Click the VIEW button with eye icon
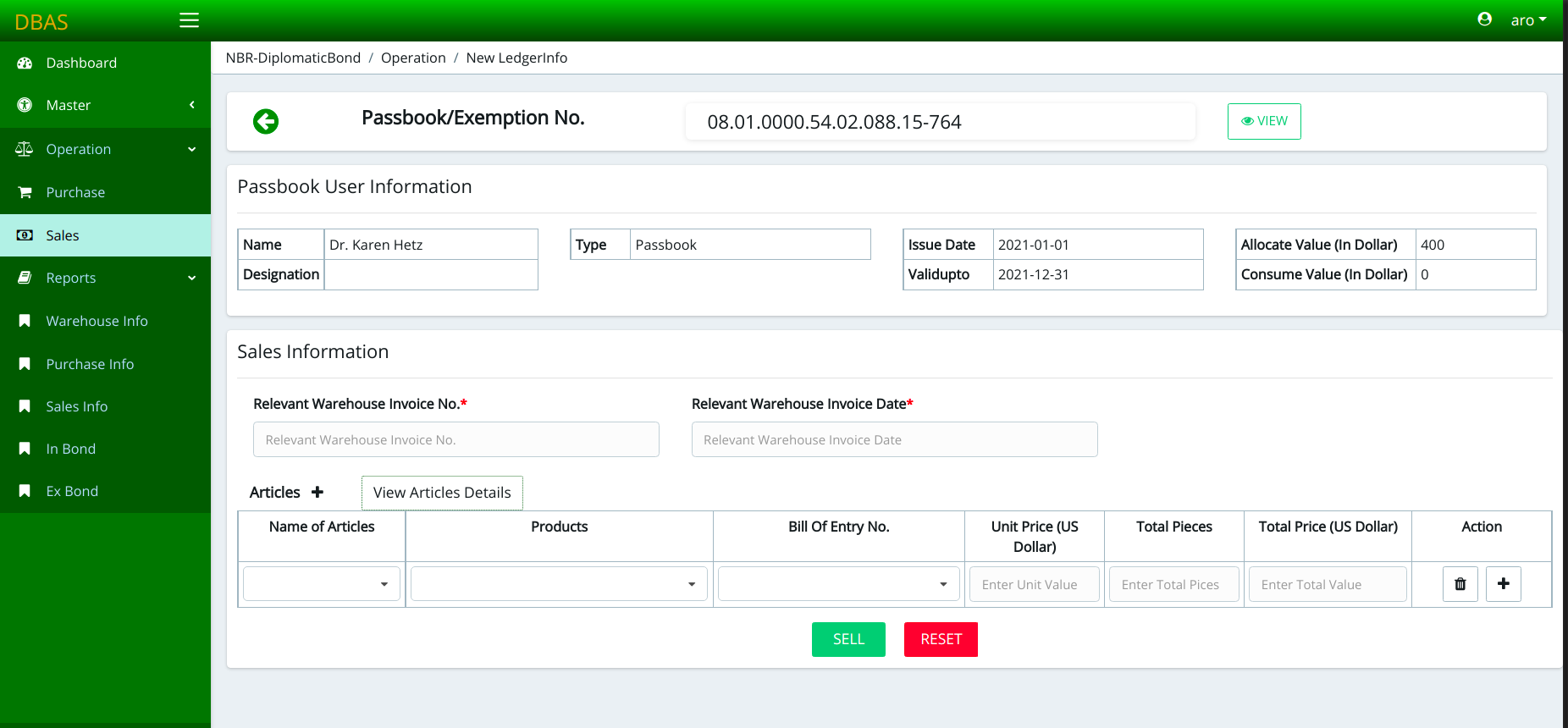Screen dimensions: 1568x728 point(1264,121)
